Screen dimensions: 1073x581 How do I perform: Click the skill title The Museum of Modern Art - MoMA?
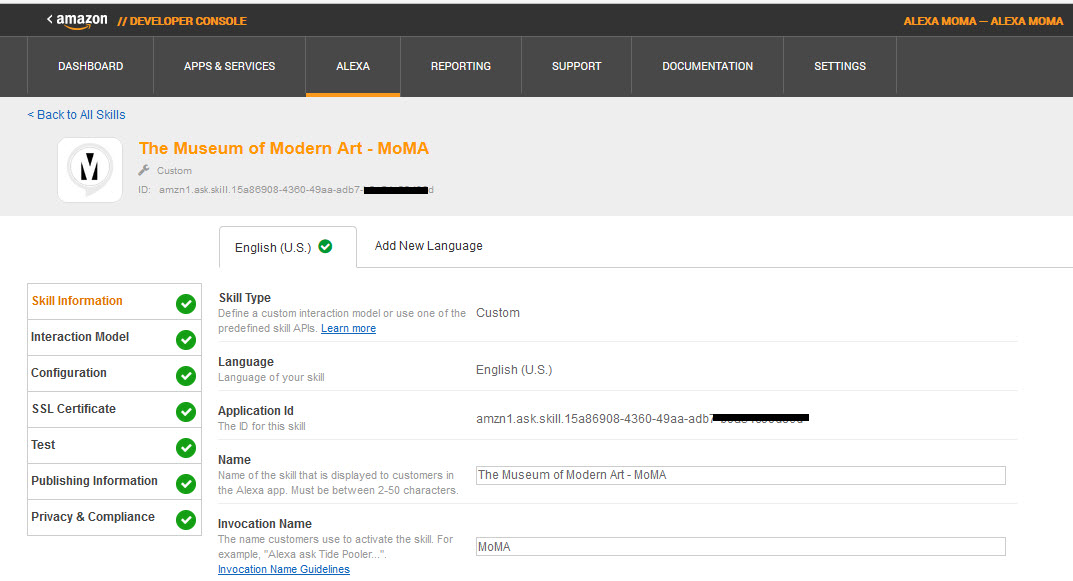pos(284,149)
